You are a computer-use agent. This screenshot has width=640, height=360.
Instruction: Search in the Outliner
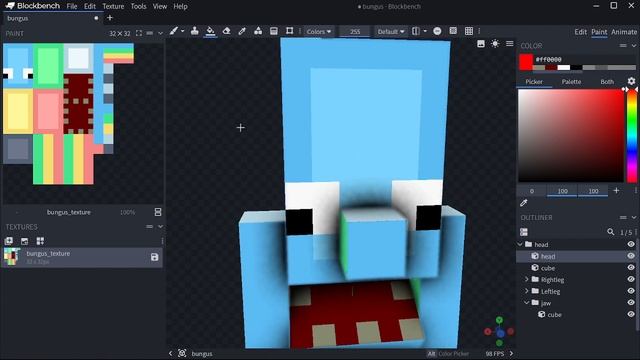point(611,232)
